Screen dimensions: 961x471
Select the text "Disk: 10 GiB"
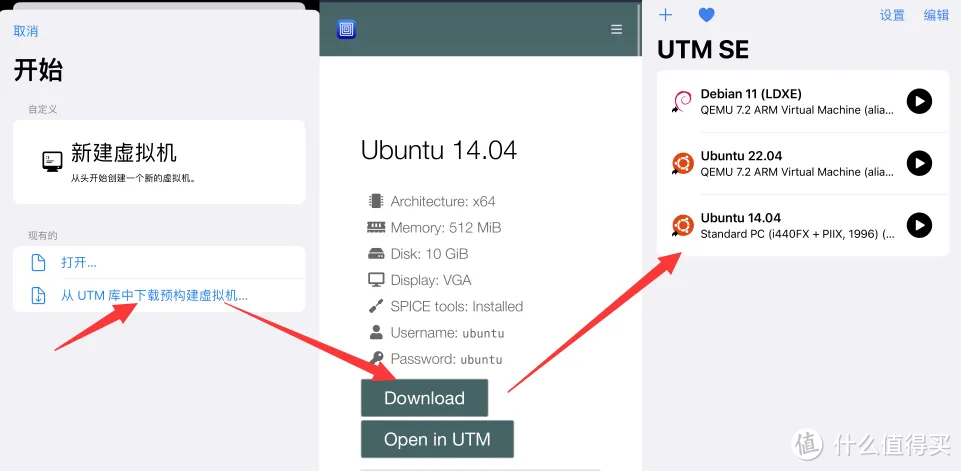pyautogui.click(x=429, y=254)
